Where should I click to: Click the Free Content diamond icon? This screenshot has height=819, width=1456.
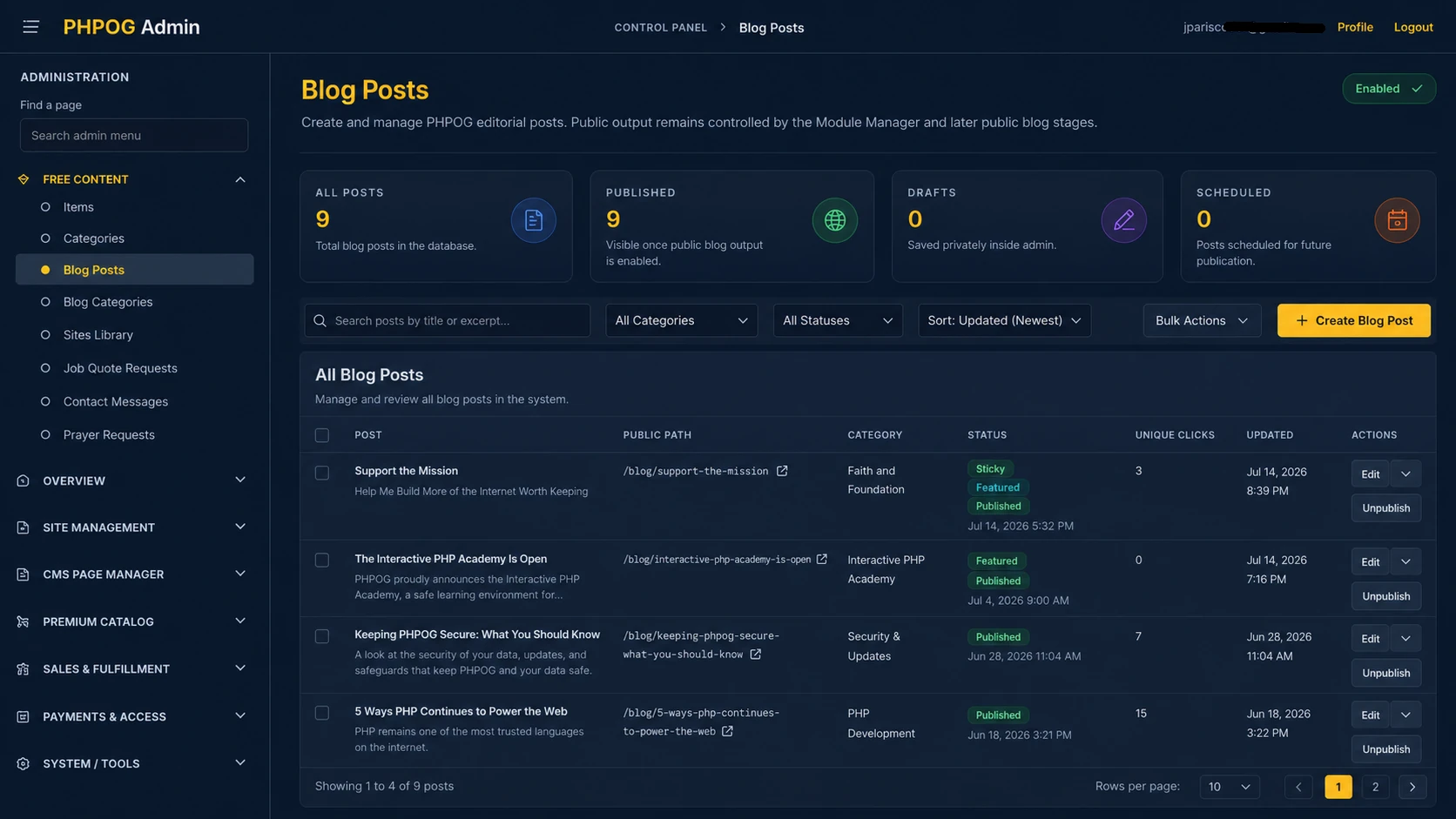pos(24,179)
